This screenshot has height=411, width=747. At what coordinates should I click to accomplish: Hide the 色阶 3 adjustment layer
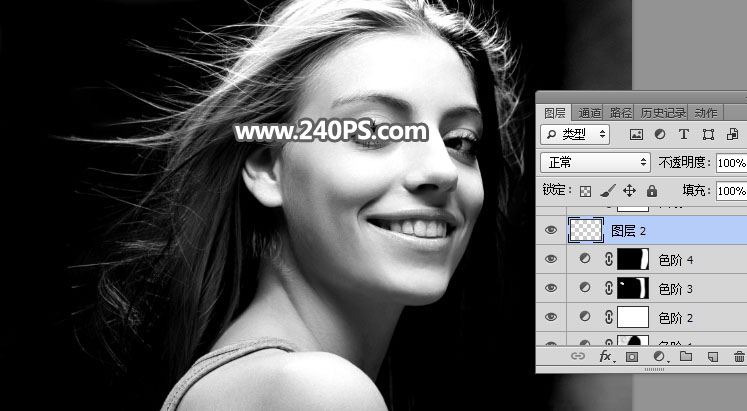pyautogui.click(x=551, y=288)
